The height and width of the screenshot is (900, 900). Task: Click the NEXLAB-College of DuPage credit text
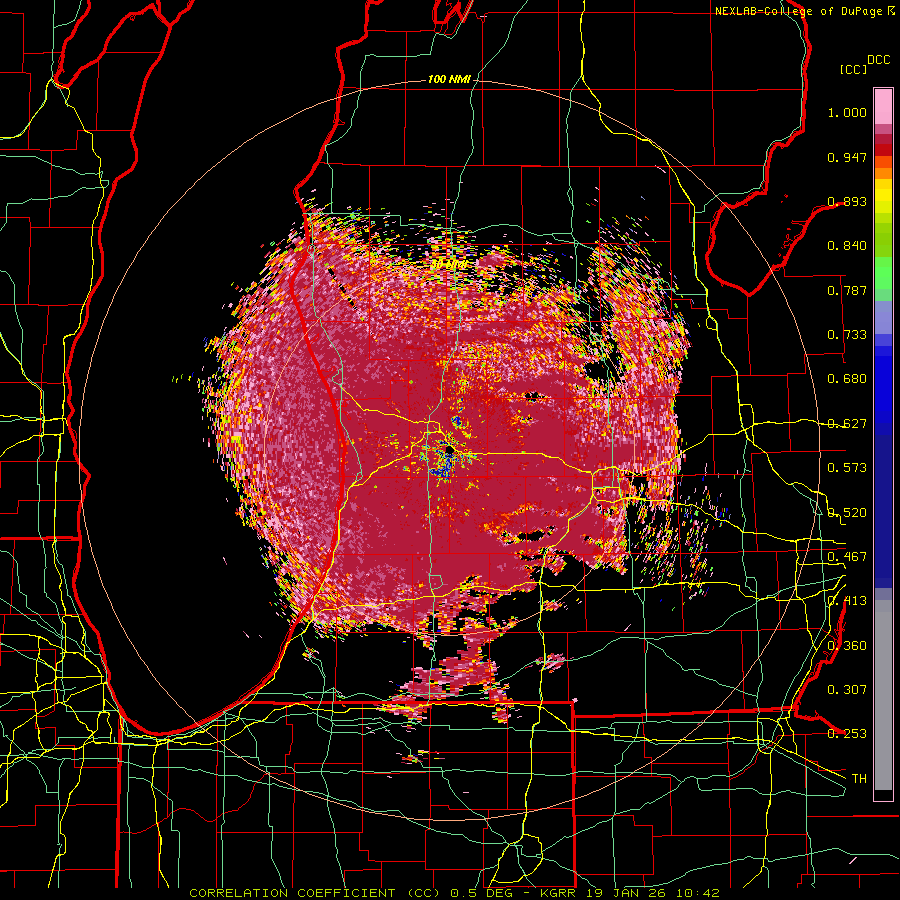point(804,11)
